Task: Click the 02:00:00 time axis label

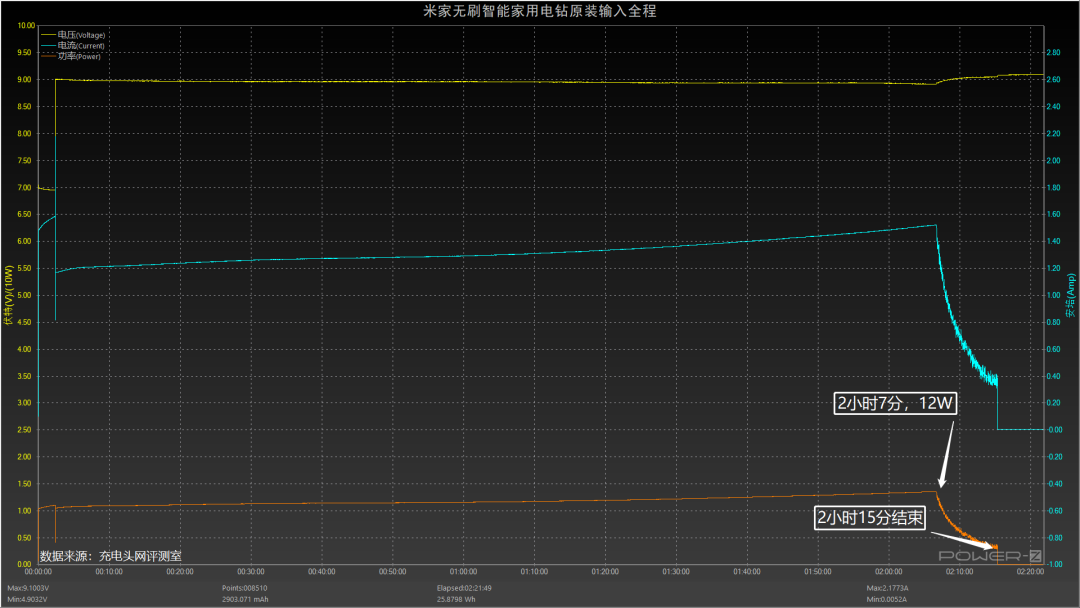Action: click(x=889, y=572)
